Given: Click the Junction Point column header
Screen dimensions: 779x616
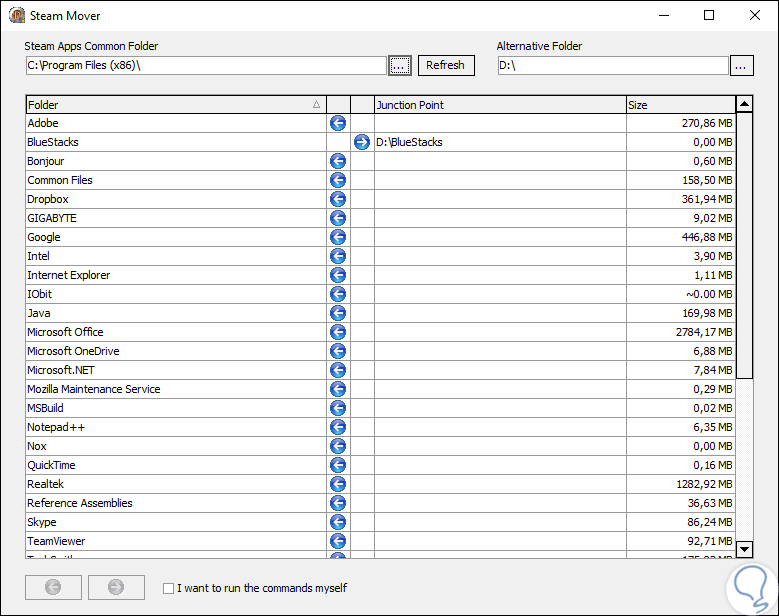Looking at the screenshot, I should pos(500,105).
